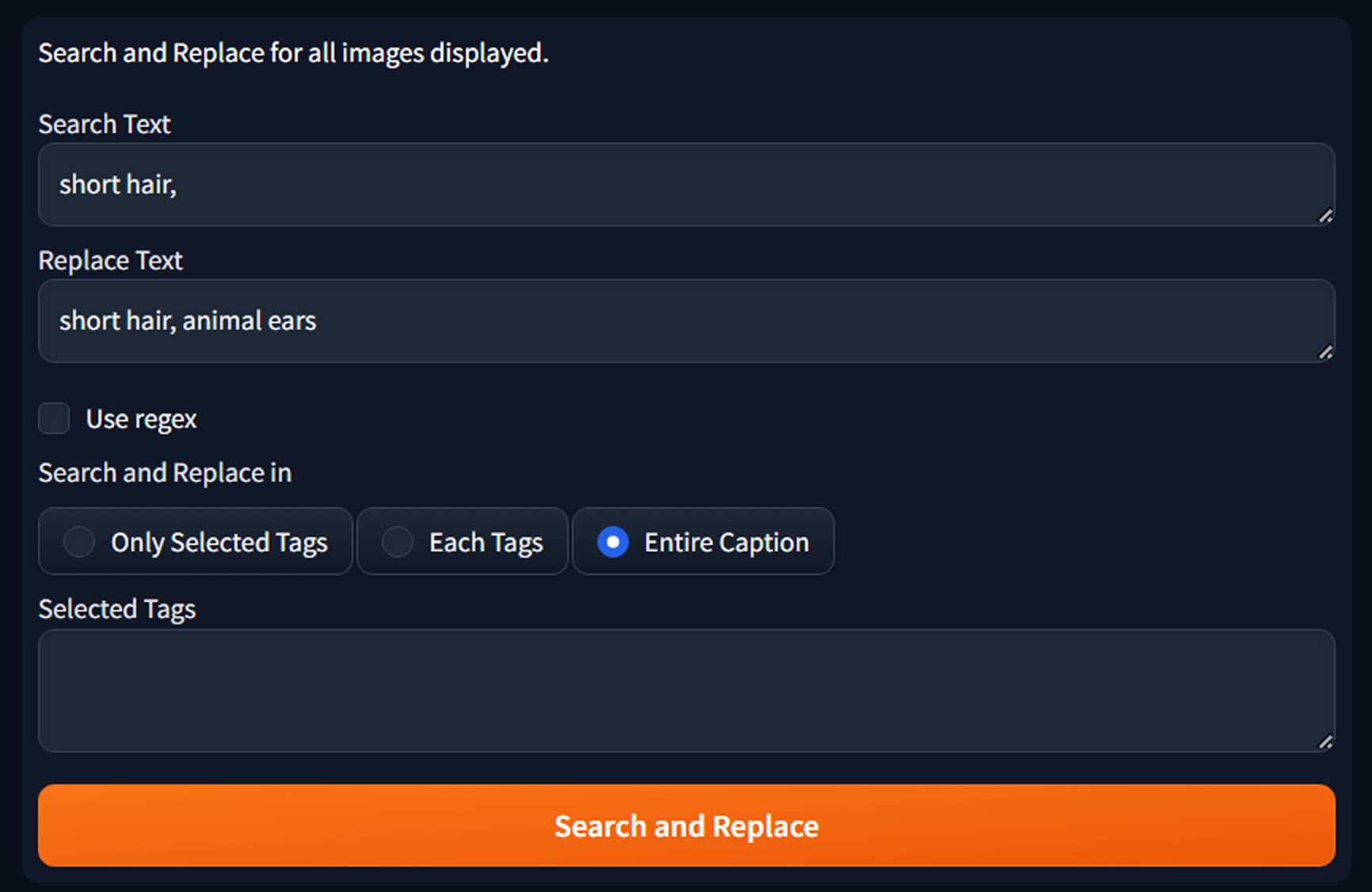Image resolution: width=1372 pixels, height=892 pixels.
Task: Click the 'short hair,' text in Search Text
Action: [x=117, y=185]
